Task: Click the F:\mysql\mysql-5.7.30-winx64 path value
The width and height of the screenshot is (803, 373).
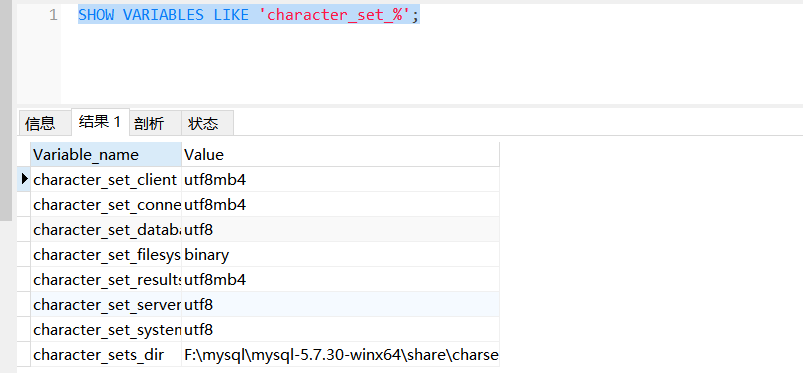Action: click(x=341, y=354)
